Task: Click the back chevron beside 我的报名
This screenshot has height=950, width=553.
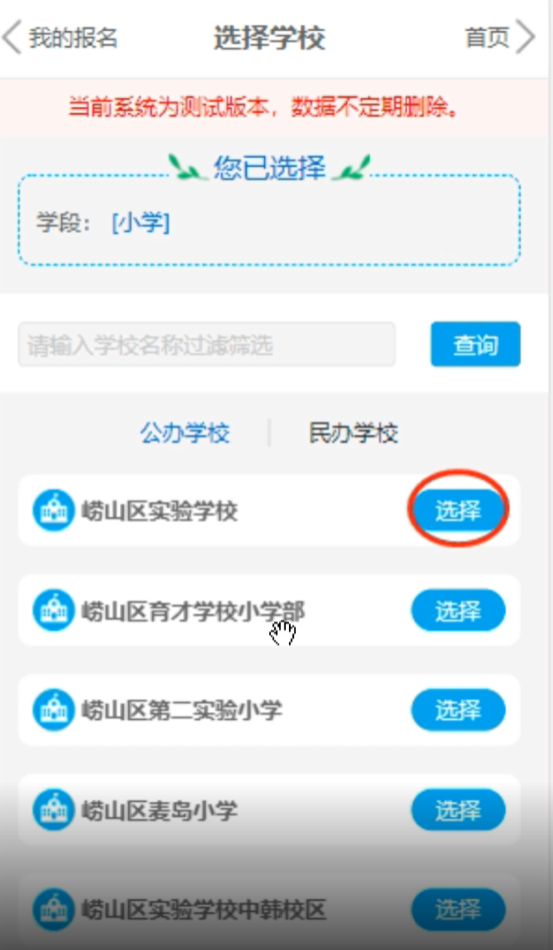Action: point(12,38)
